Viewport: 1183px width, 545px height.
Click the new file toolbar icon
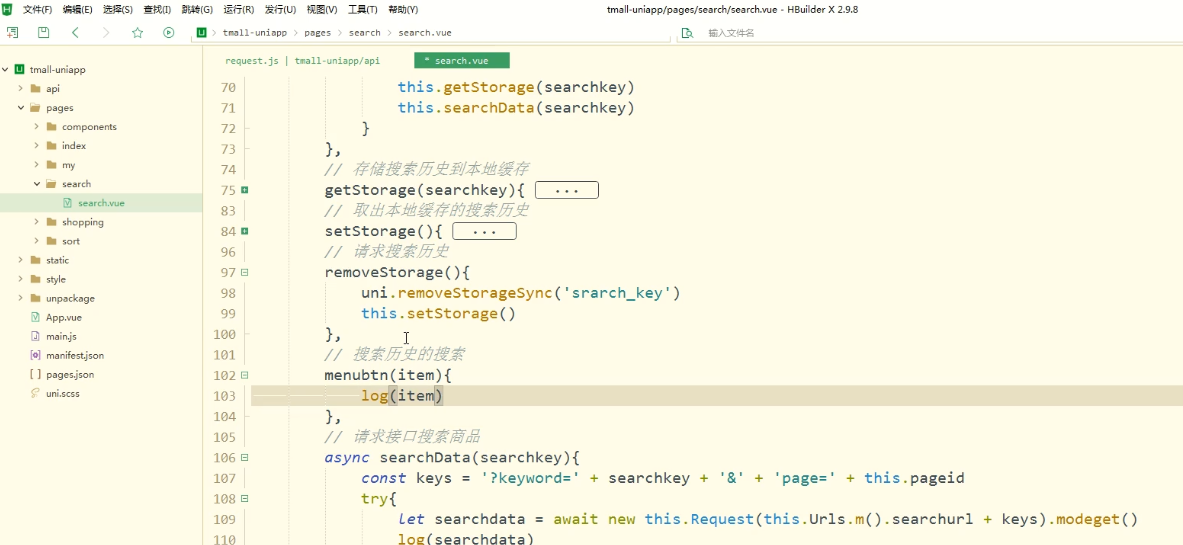tap(12, 32)
